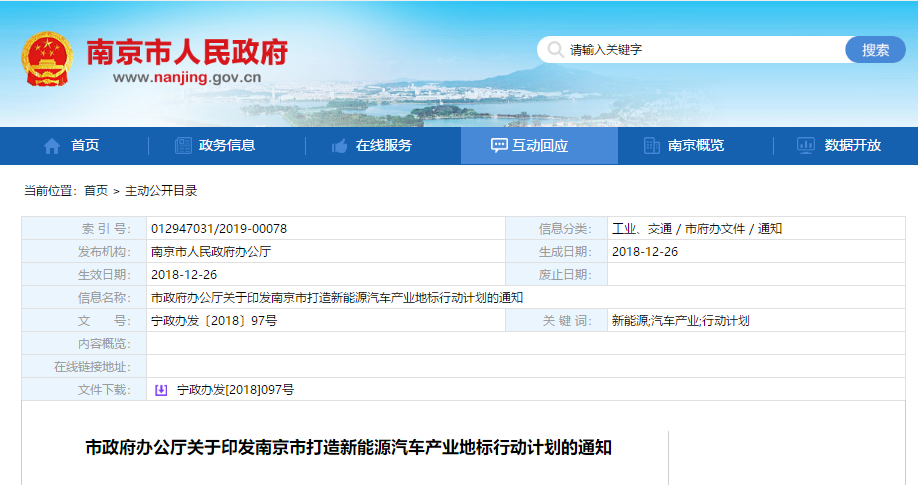Download the 宁政办发[2018]097号 file
Screen dimensions: 918x485
pos(235,390)
